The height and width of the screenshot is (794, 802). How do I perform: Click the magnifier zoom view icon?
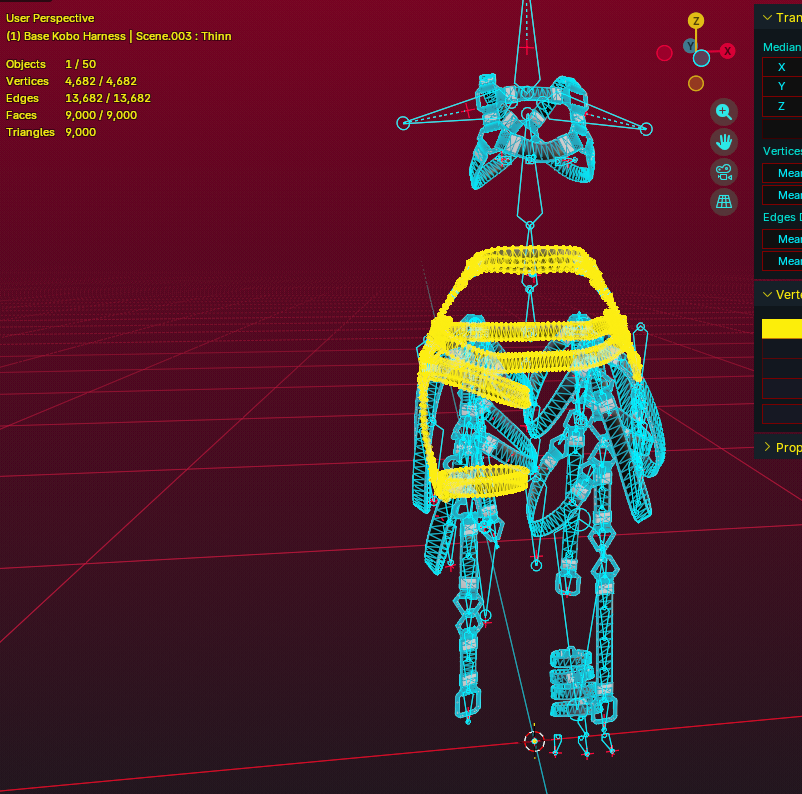click(724, 112)
